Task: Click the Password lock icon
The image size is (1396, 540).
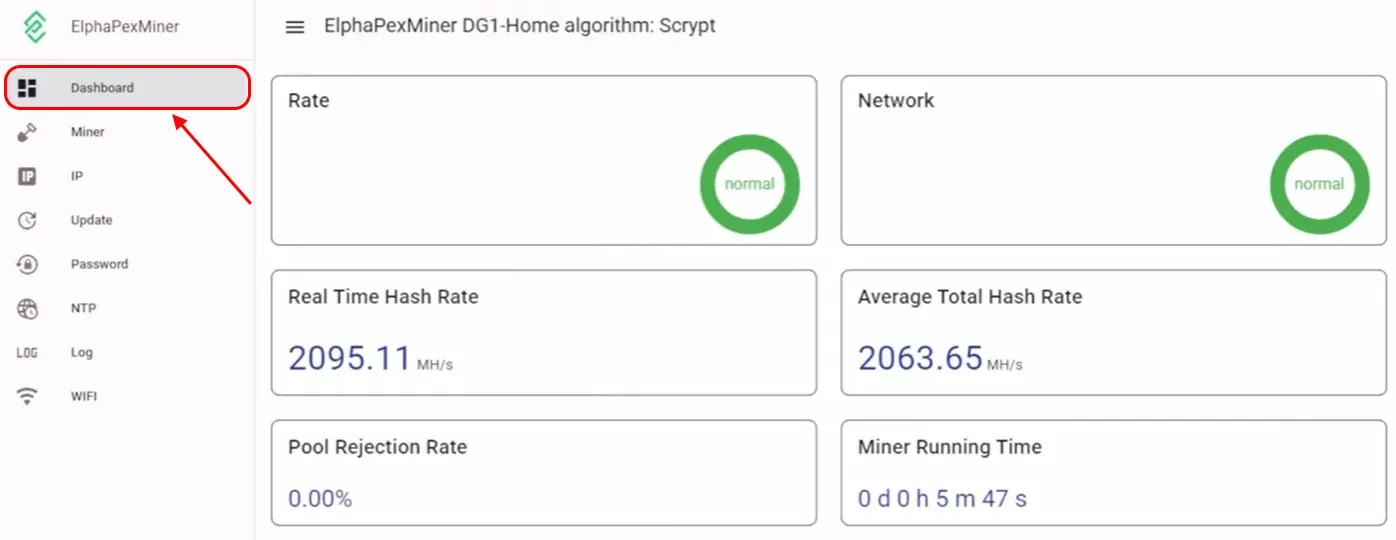Action: [x=28, y=265]
